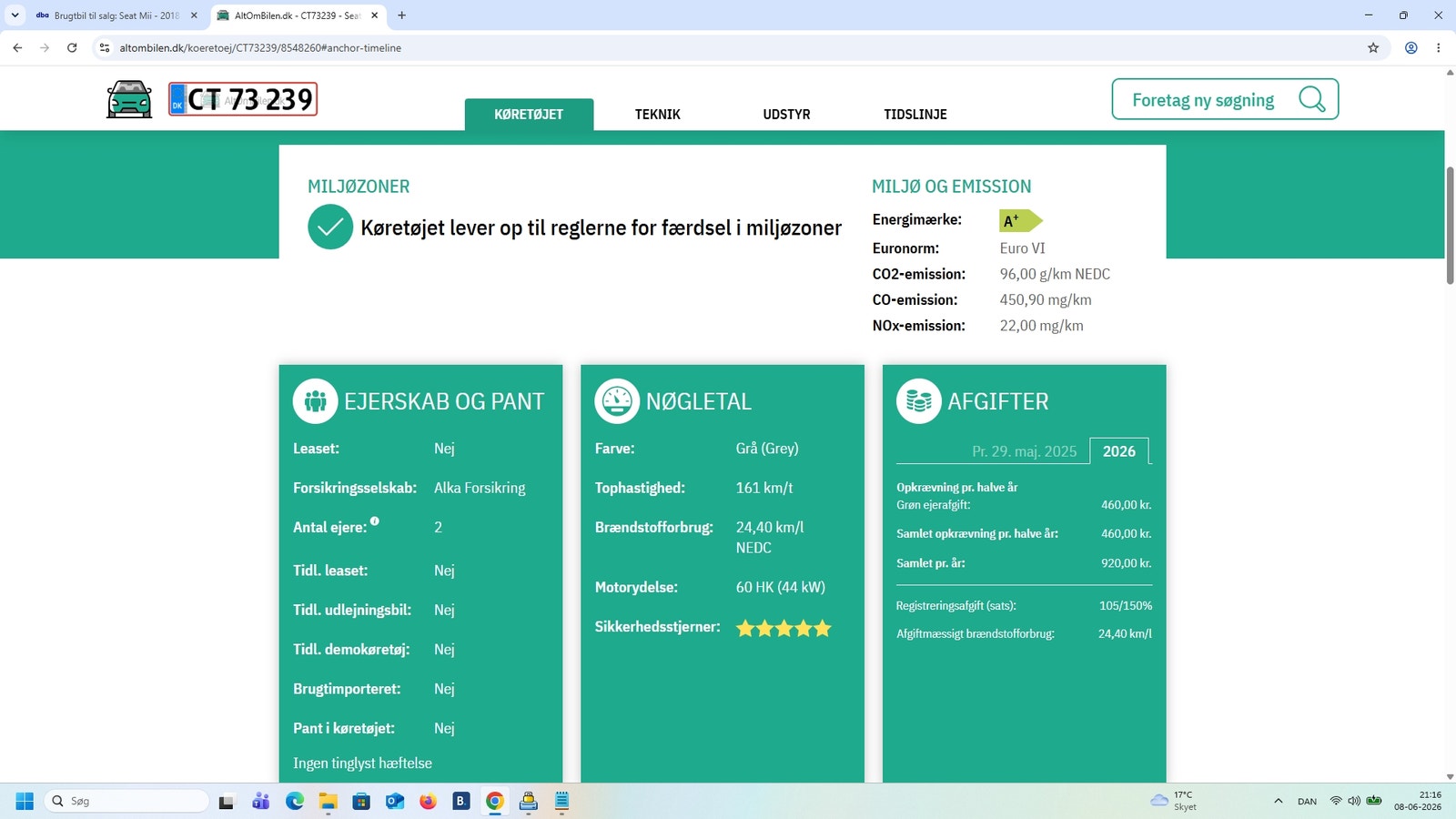Screen dimensions: 1456x819
Task: Expand the tab search dropdown arrow
Action: [x=15, y=15]
